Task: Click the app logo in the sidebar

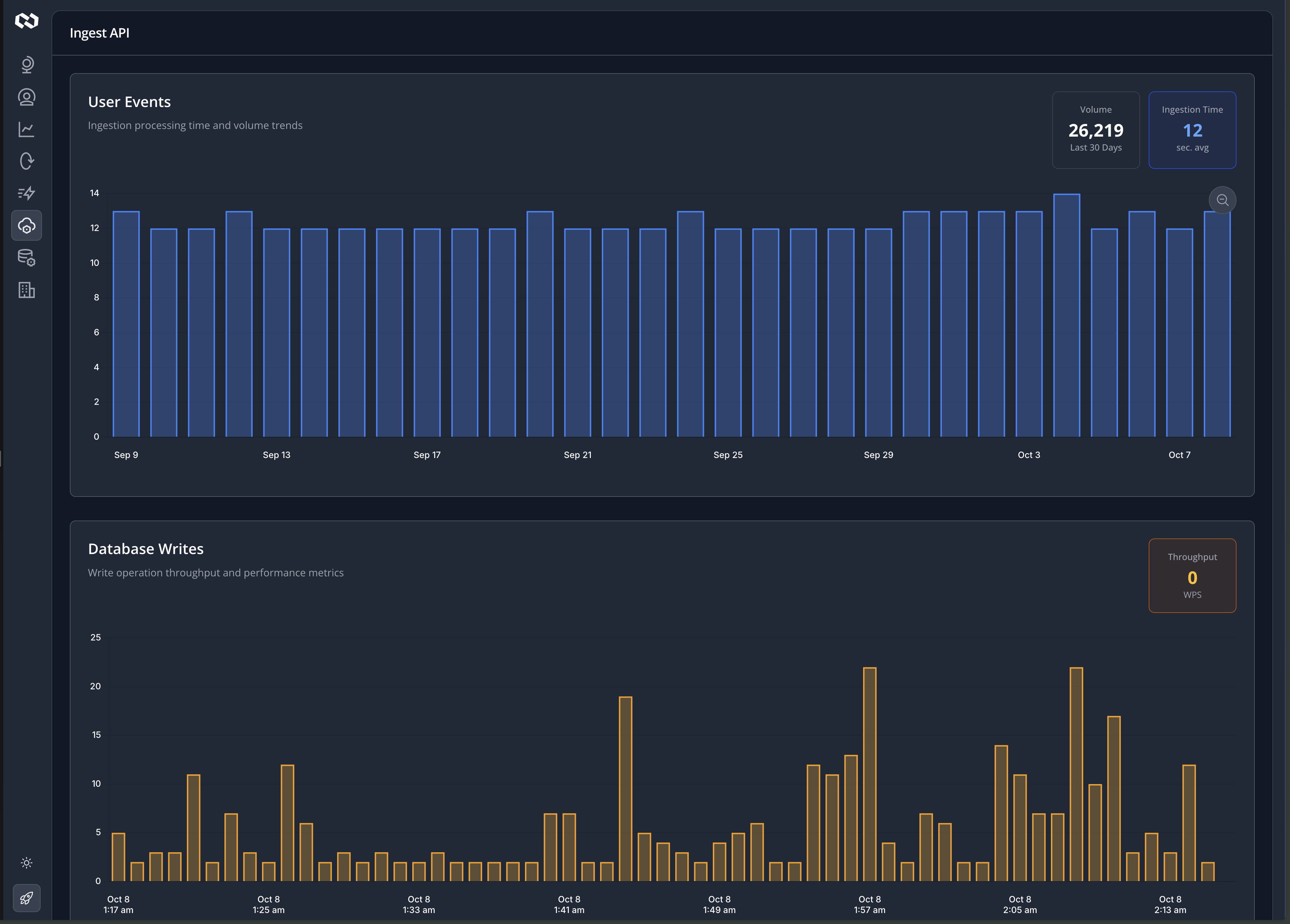Action: pos(26,21)
